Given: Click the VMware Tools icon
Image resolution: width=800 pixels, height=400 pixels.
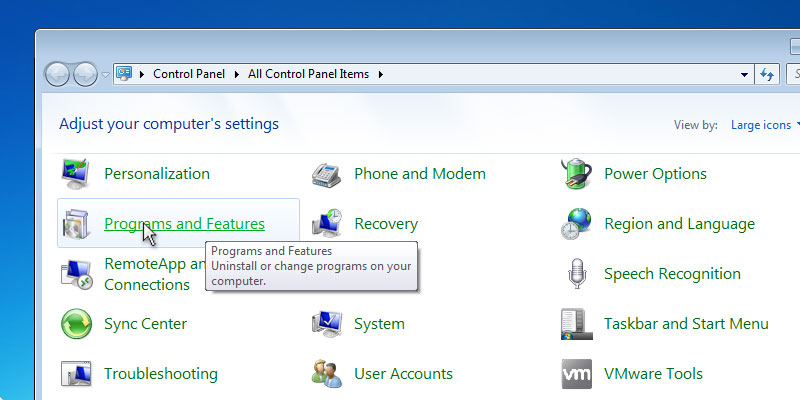Looking at the screenshot, I should tap(577, 374).
